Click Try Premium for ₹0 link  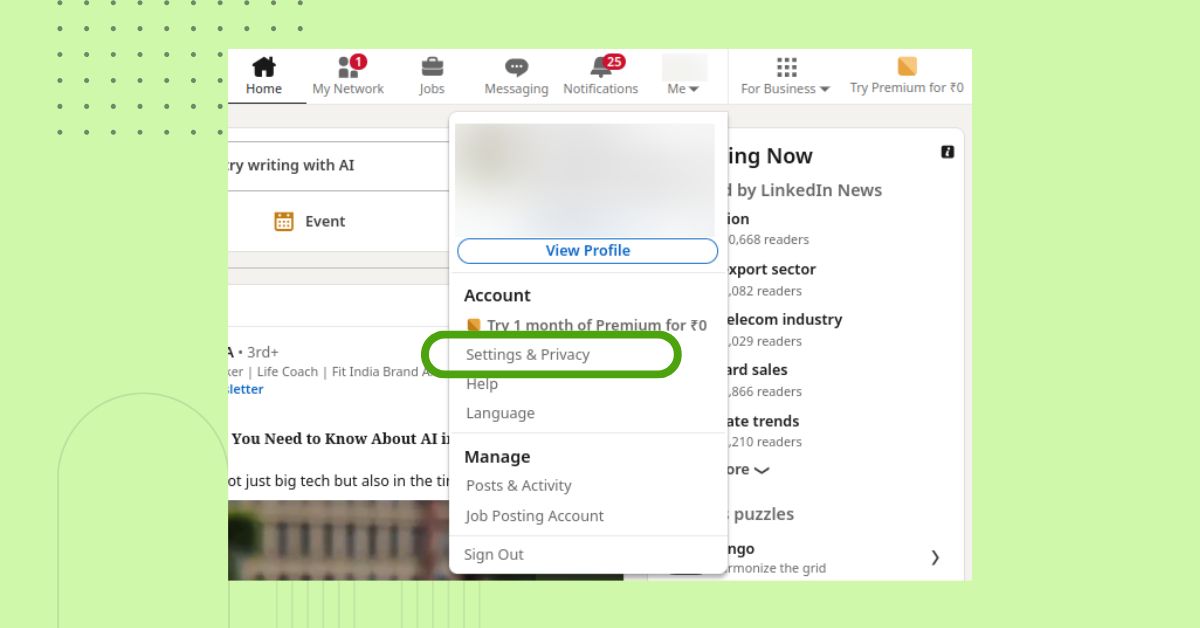coord(907,88)
